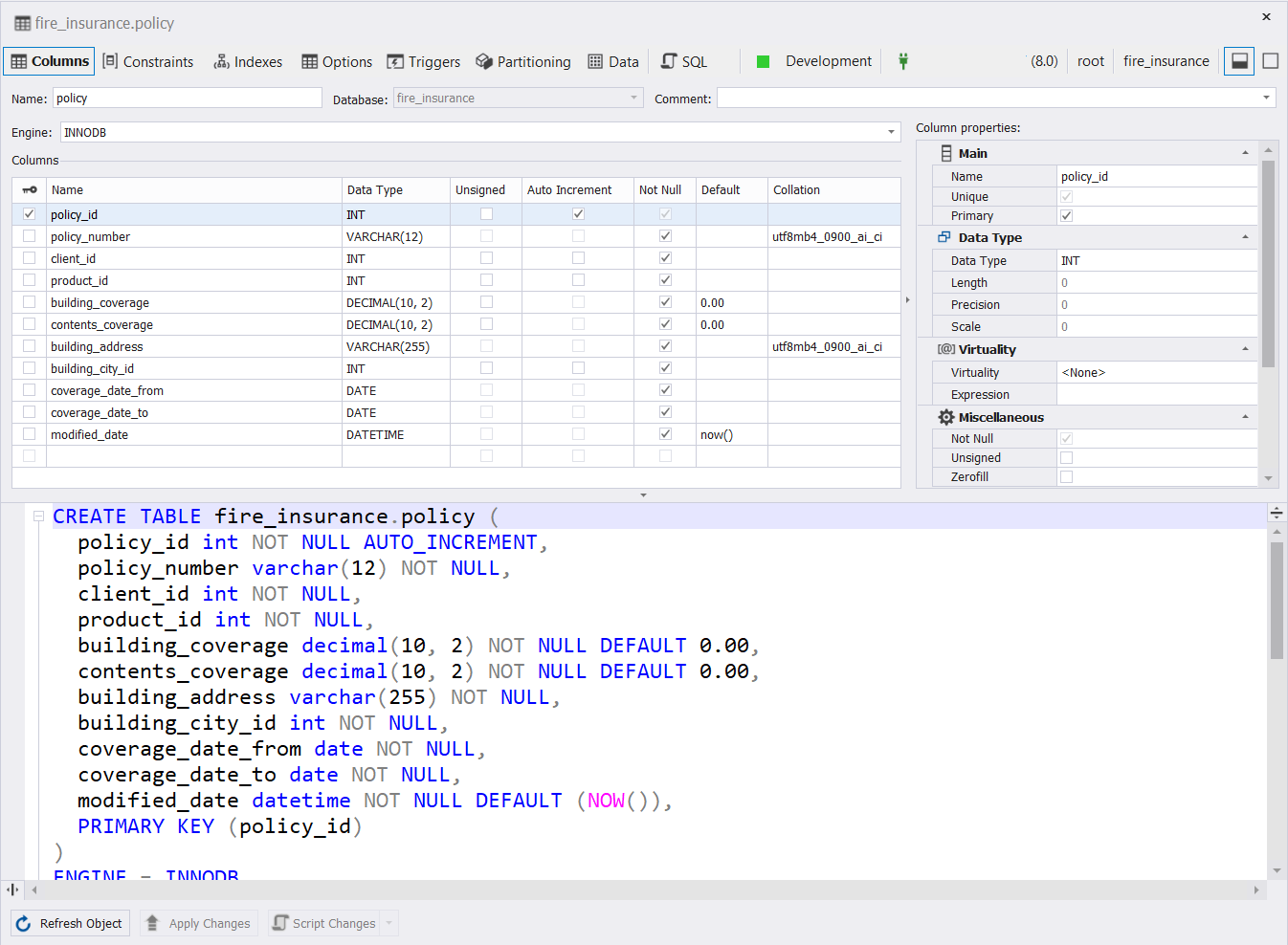Open the SQL tab
Viewport: 1288px width, 945px height.
[684, 61]
